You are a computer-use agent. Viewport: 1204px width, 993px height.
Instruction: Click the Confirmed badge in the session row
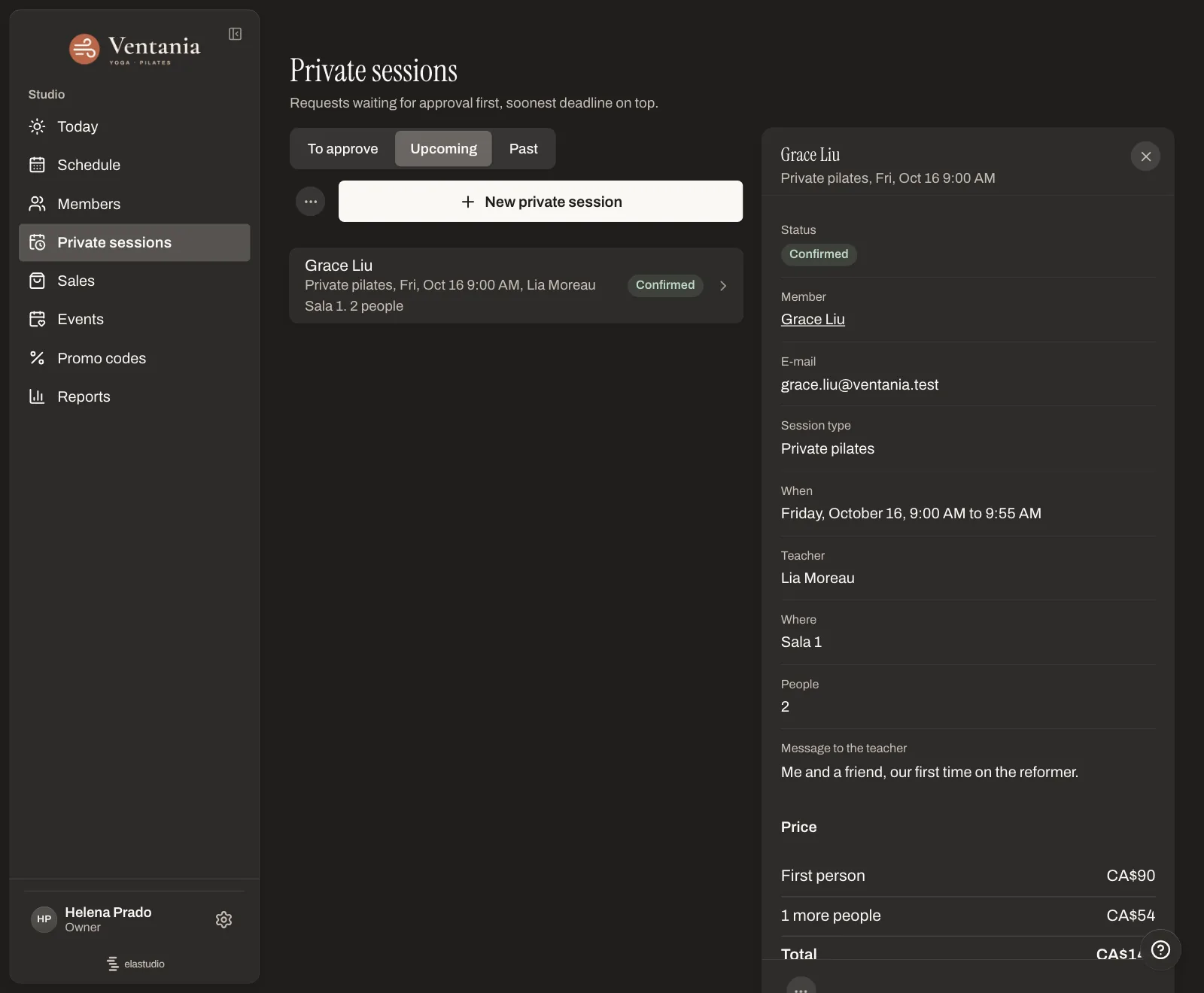coord(665,285)
